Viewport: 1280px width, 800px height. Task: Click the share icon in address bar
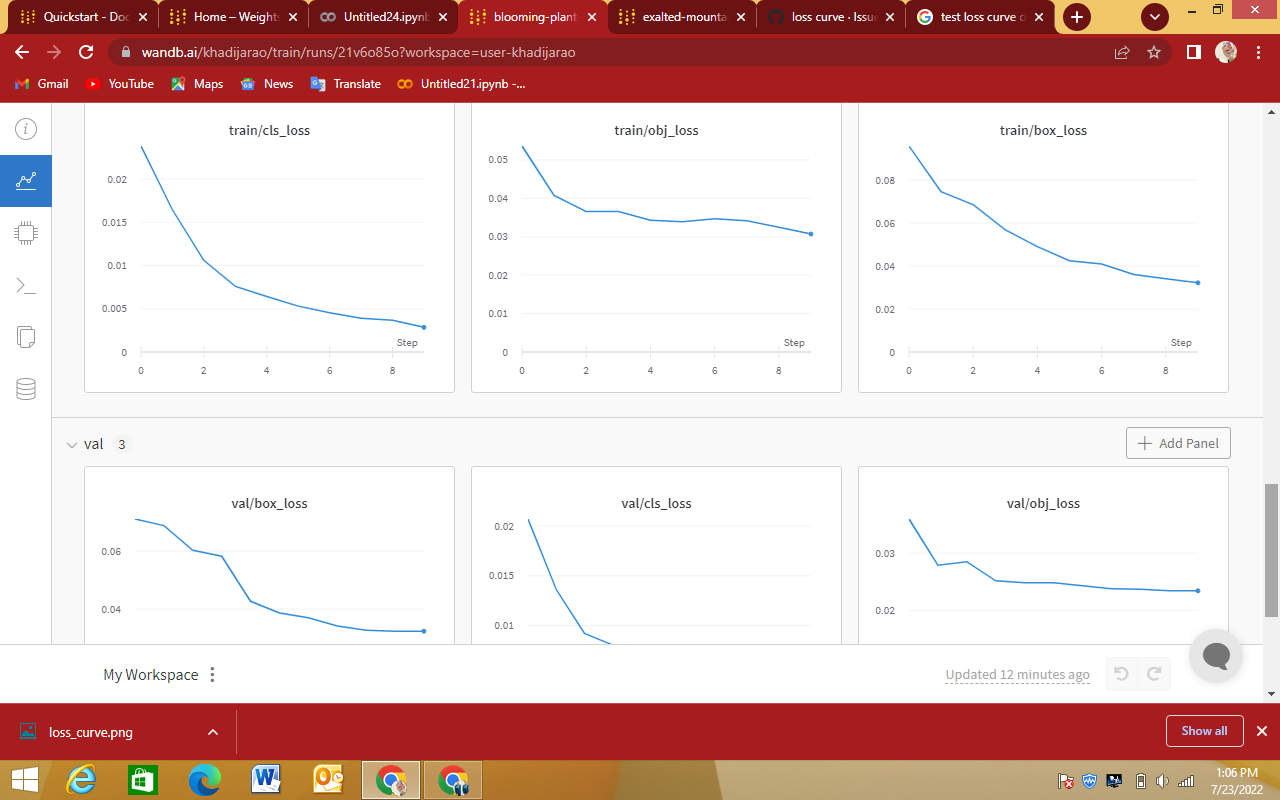coord(1122,52)
